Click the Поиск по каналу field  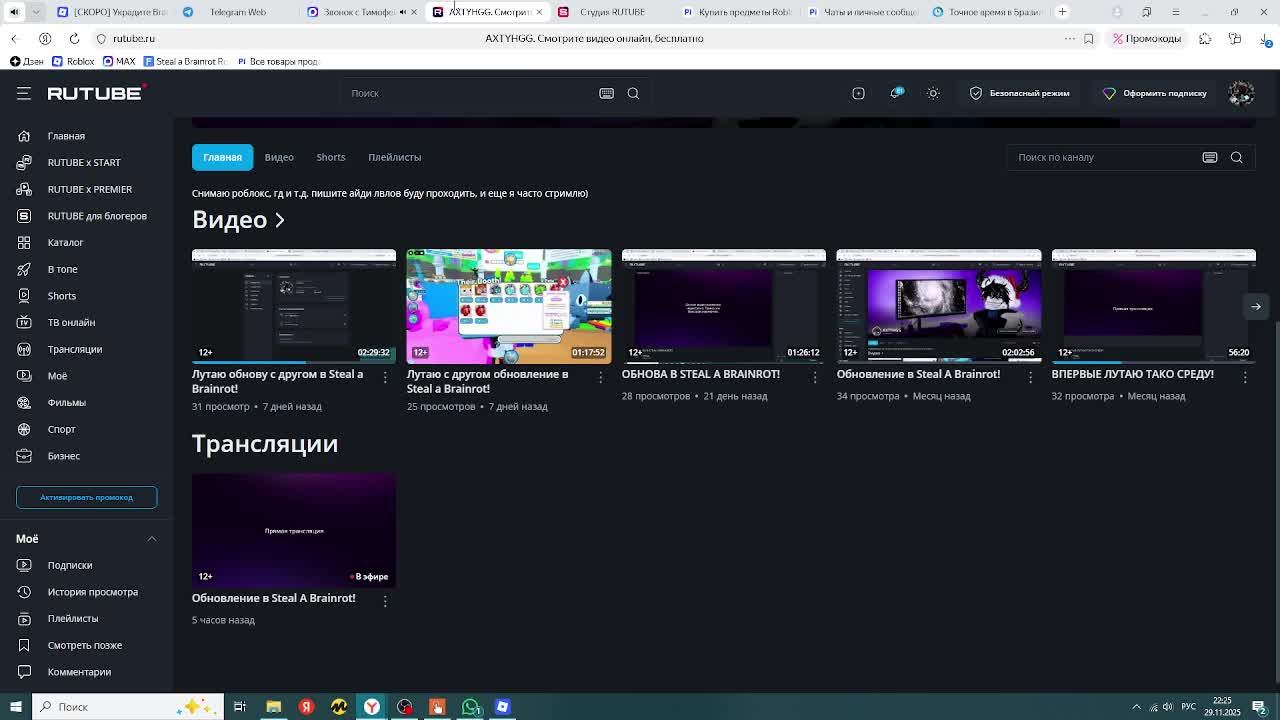1105,157
